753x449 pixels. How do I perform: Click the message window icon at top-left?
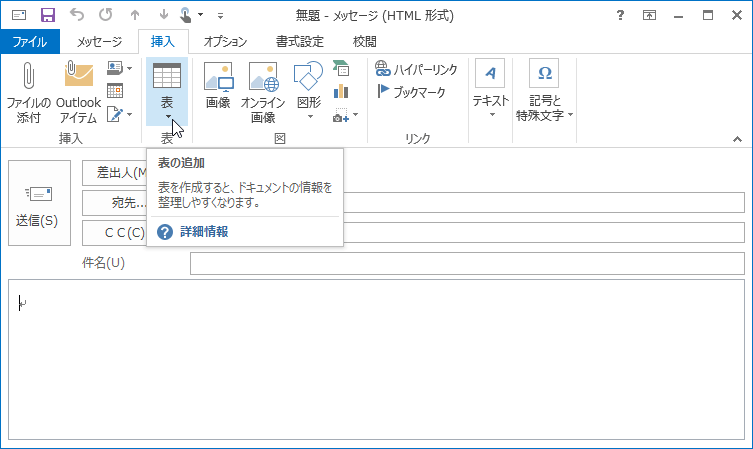pos(19,15)
